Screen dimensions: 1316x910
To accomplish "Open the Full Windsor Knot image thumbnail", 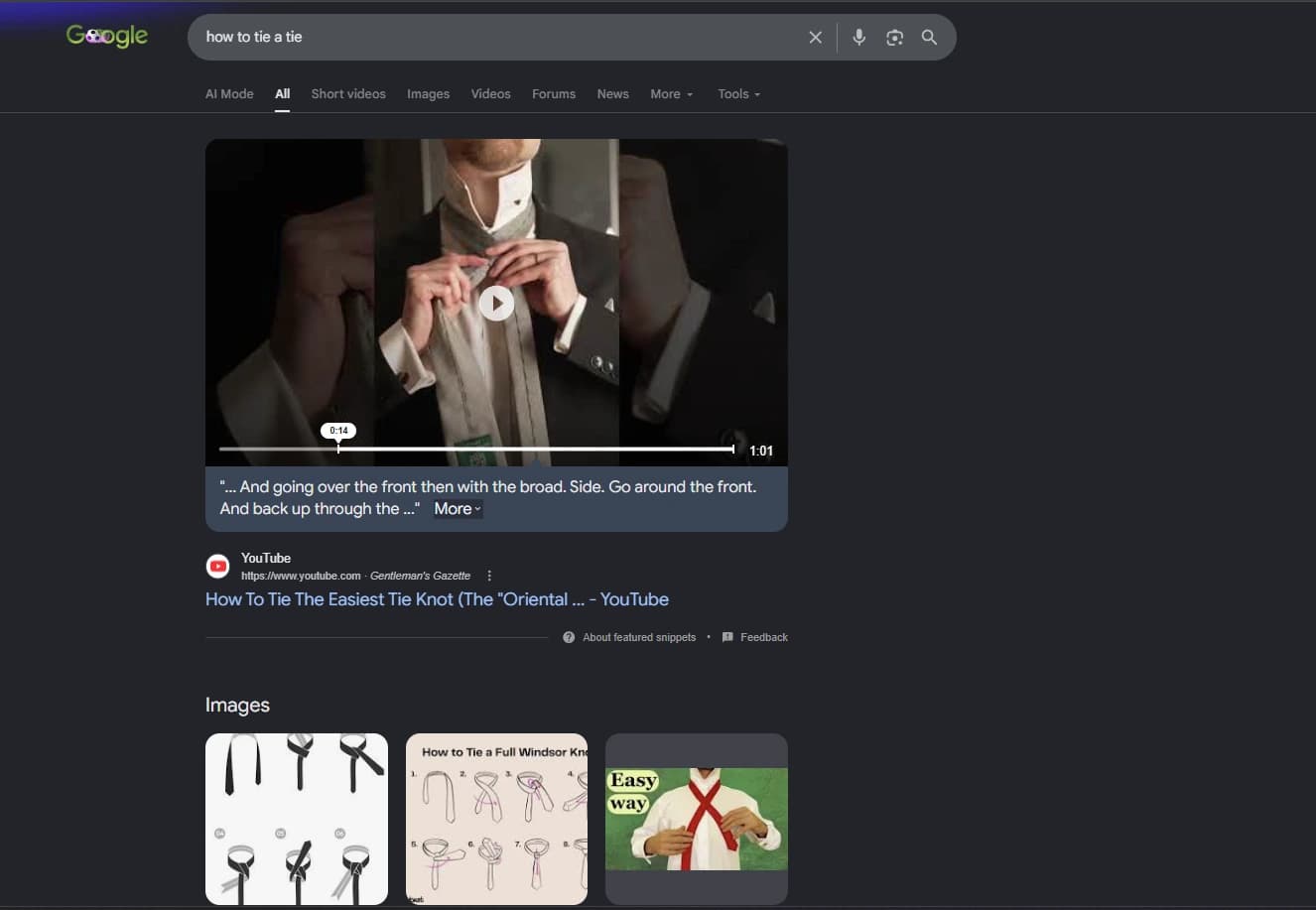I will pos(496,819).
